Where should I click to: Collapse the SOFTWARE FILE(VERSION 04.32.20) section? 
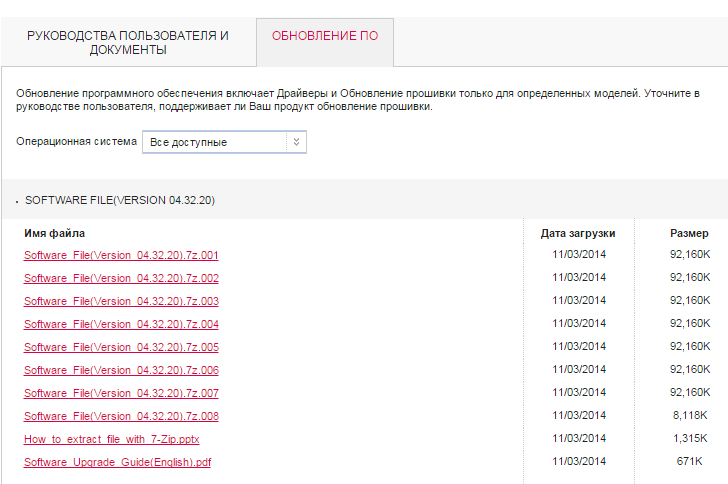[119, 200]
